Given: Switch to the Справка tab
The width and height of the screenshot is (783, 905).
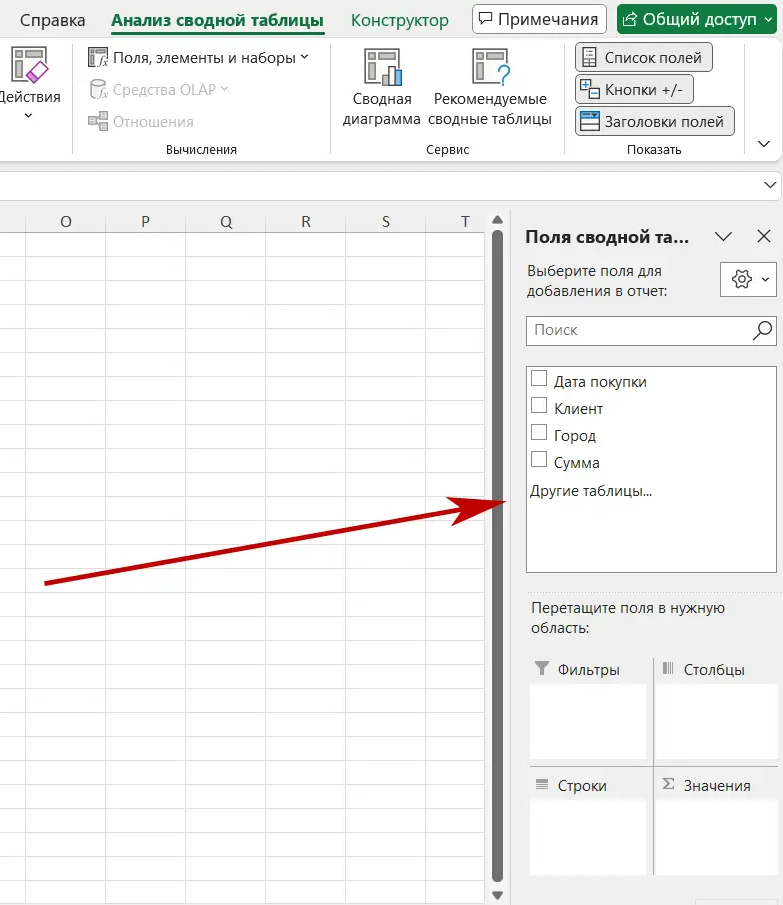Looking at the screenshot, I should point(53,20).
